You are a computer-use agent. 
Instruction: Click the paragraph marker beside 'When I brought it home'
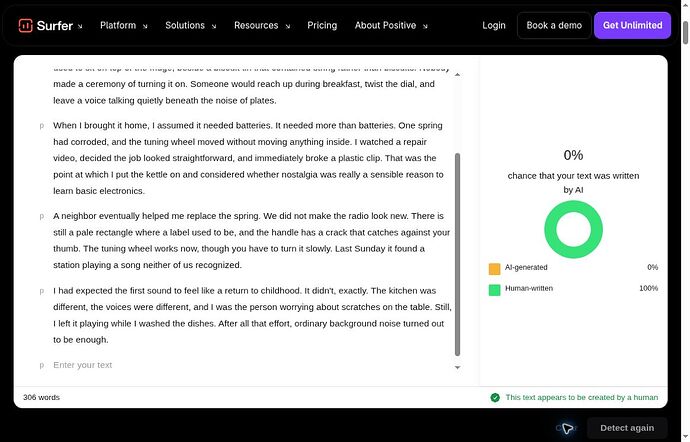click(42, 125)
